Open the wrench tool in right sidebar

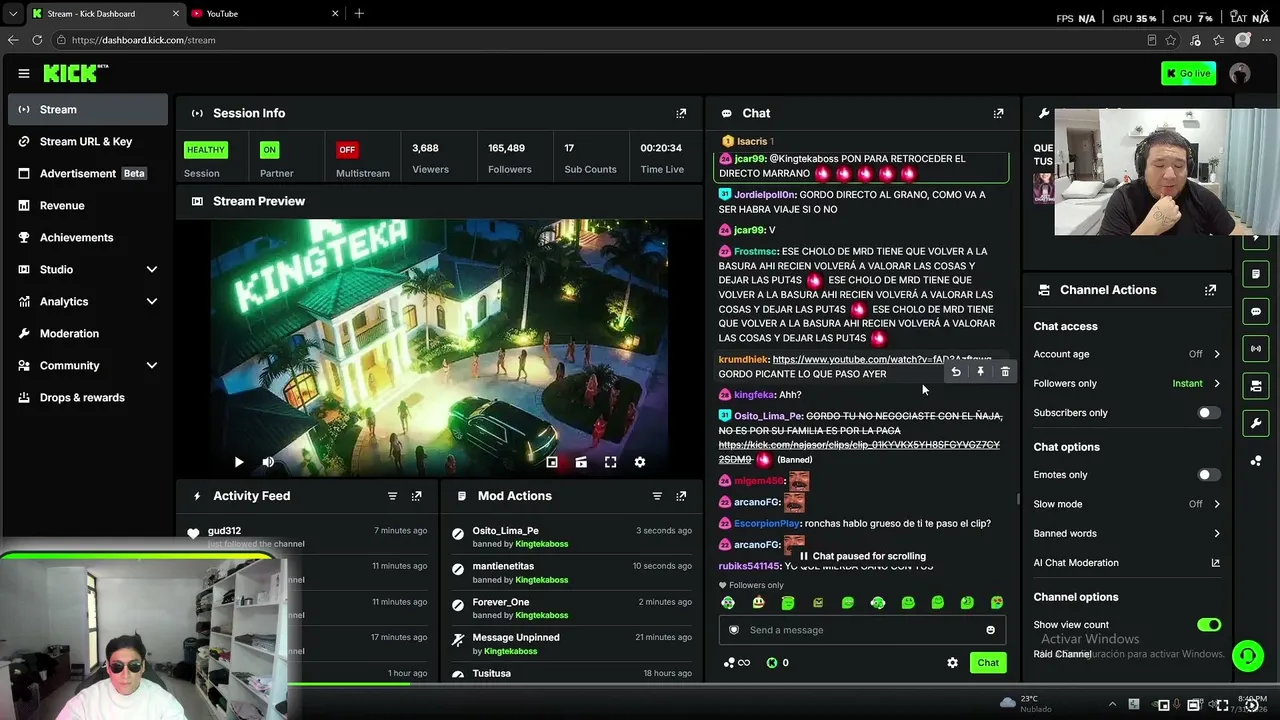pos(1256,424)
